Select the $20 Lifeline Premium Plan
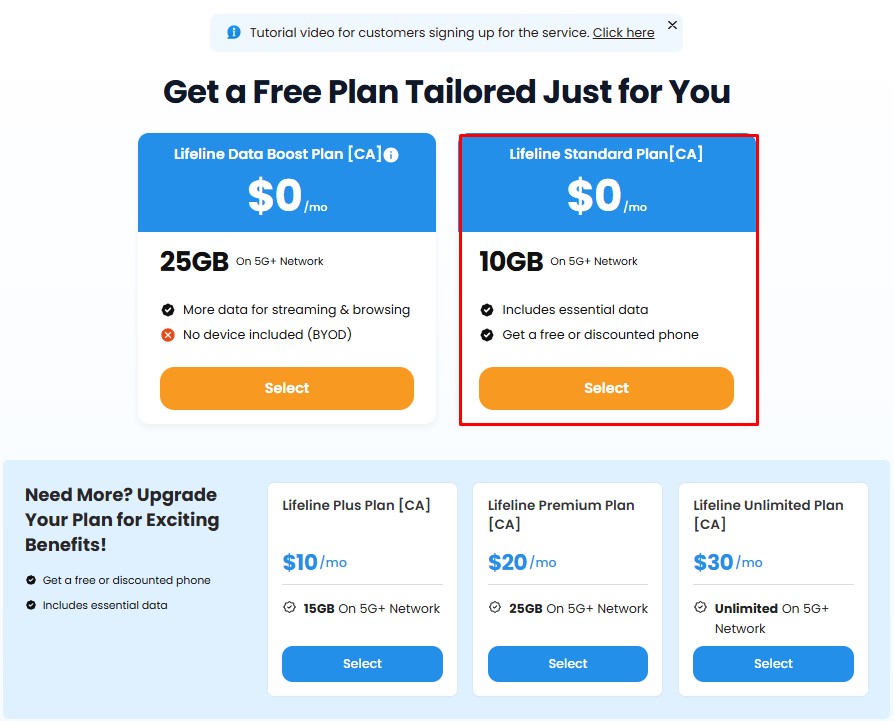 point(568,663)
